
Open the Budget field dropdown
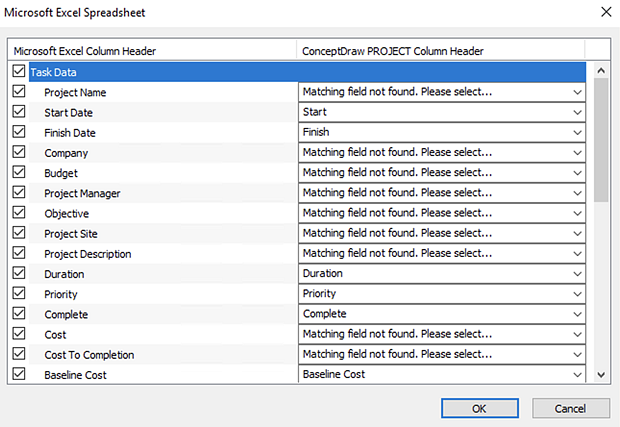442,173
